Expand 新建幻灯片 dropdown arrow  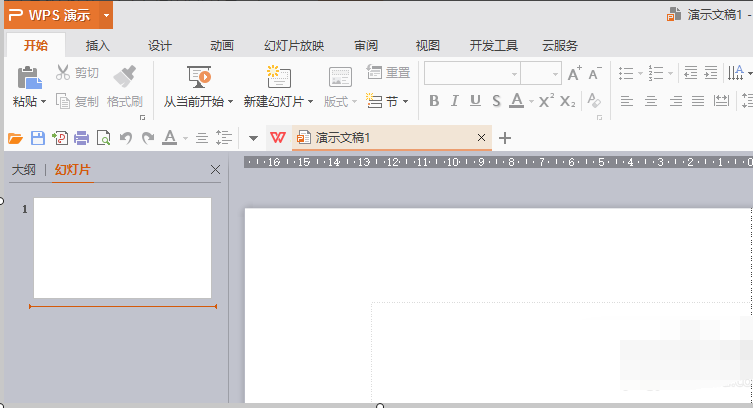(310, 102)
